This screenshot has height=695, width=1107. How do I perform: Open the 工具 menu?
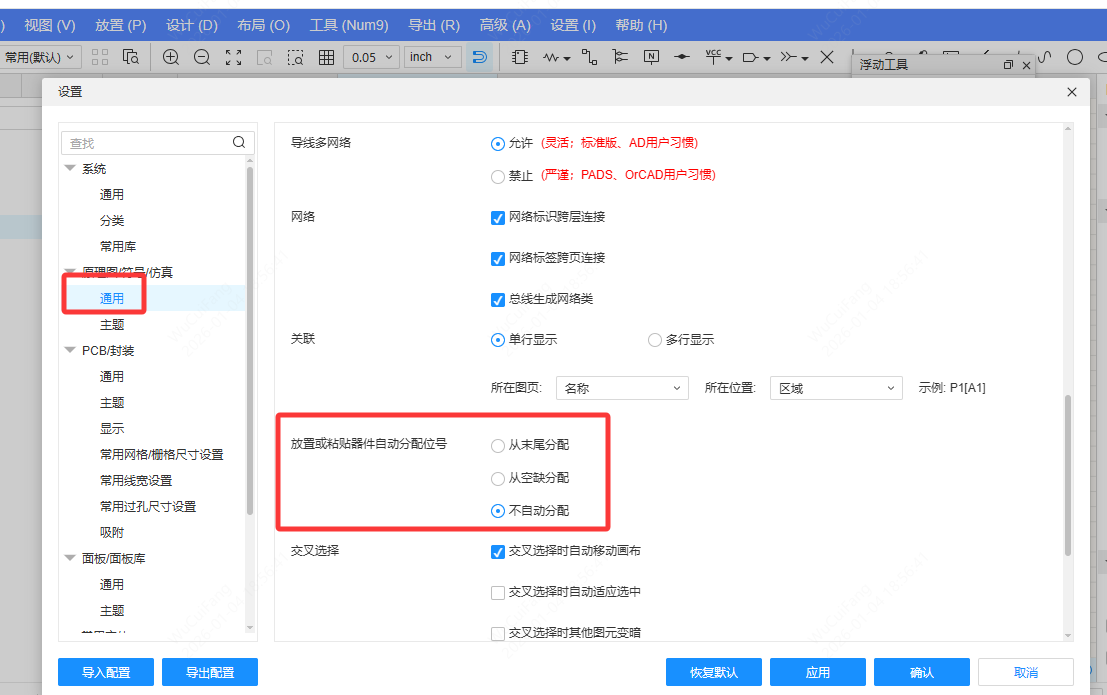point(349,24)
